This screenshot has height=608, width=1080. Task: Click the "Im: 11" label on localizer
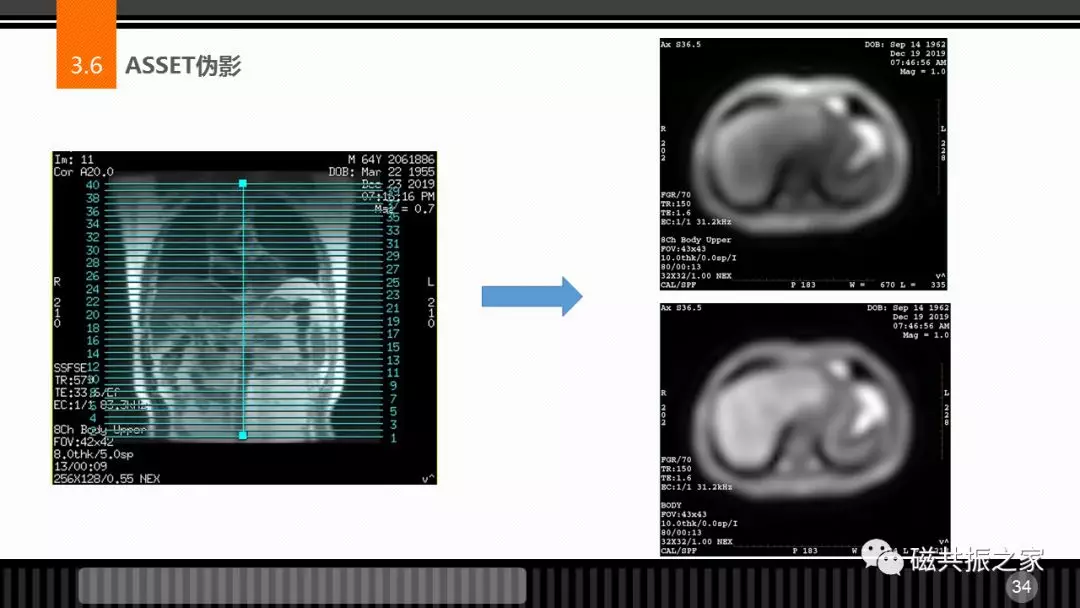[74, 159]
